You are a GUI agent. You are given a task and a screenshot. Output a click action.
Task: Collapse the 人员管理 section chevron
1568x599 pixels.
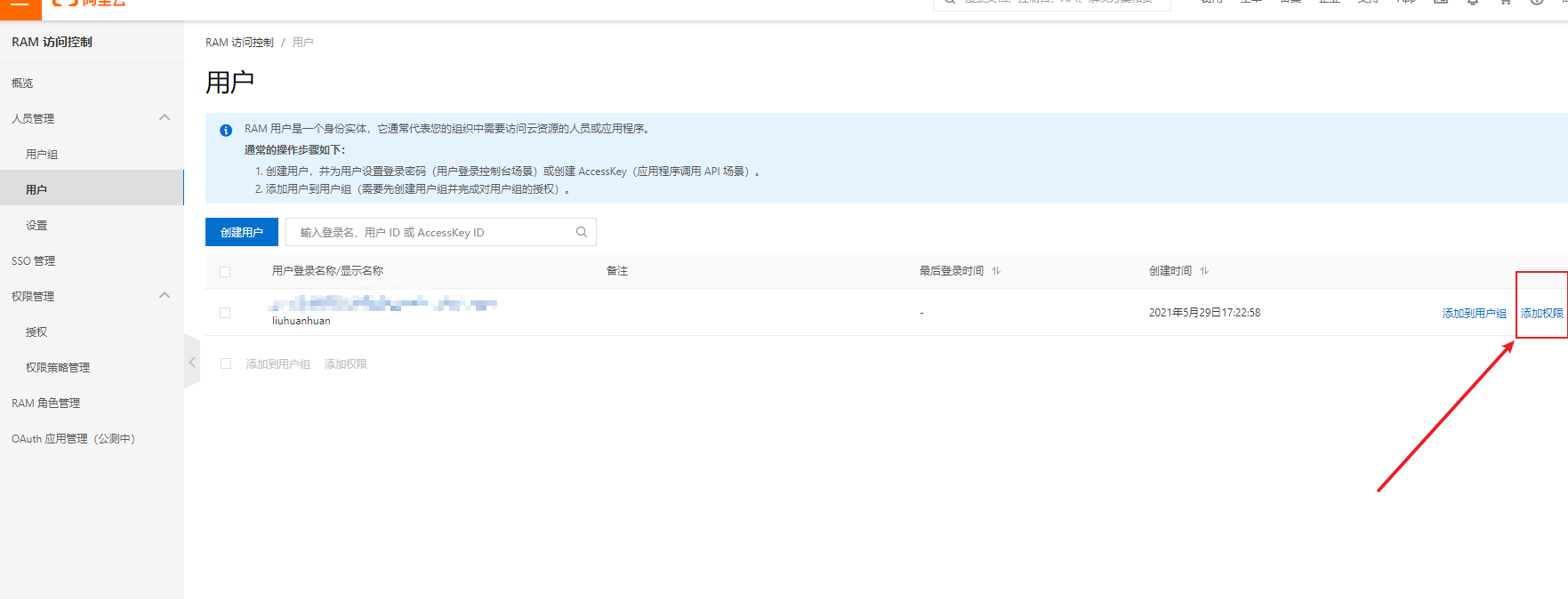(x=165, y=117)
